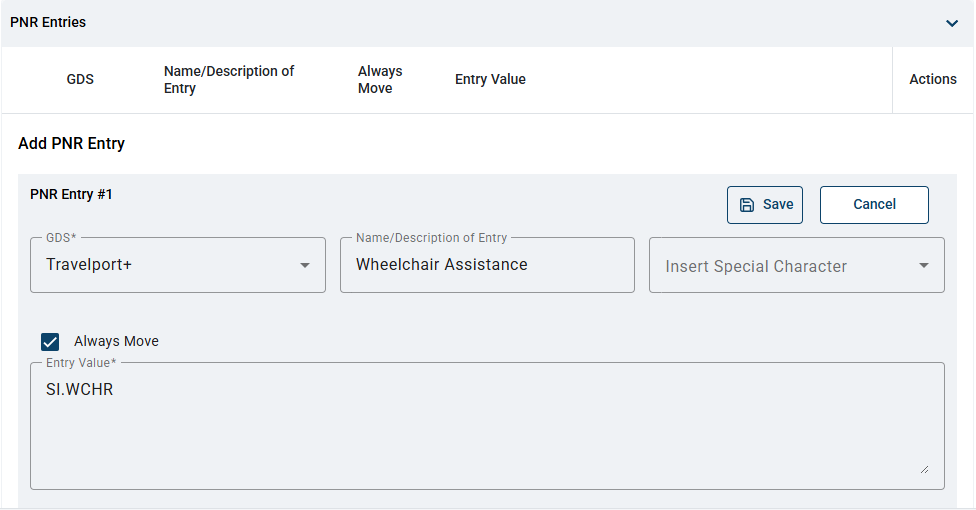Uncheck the Always Move checkbox

(50, 342)
